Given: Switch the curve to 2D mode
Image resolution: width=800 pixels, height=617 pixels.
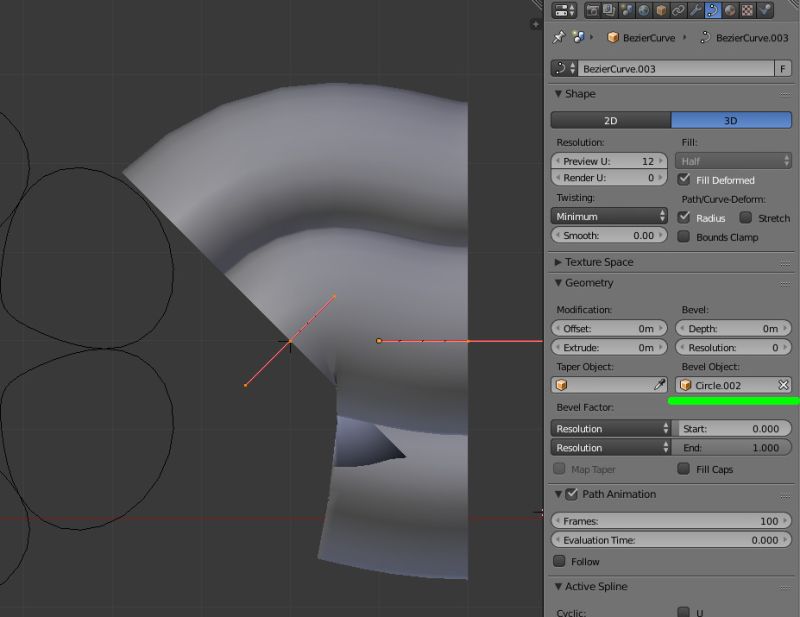Looking at the screenshot, I should tap(610, 119).
